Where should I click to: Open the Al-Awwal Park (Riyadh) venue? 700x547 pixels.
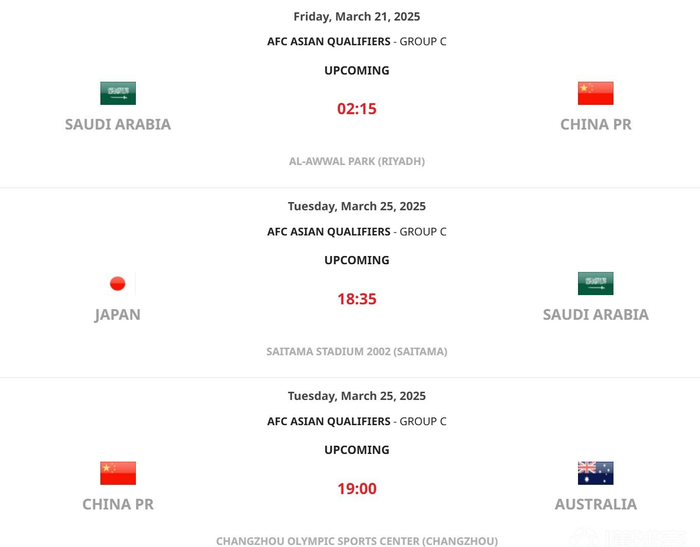click(357, 161)
